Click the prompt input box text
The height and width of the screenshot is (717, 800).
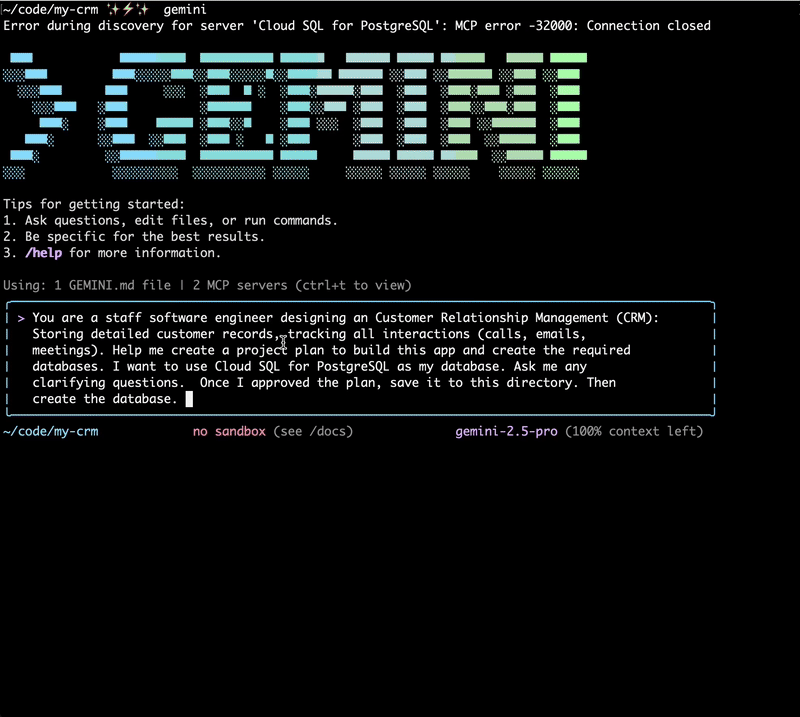click(345, 358)
